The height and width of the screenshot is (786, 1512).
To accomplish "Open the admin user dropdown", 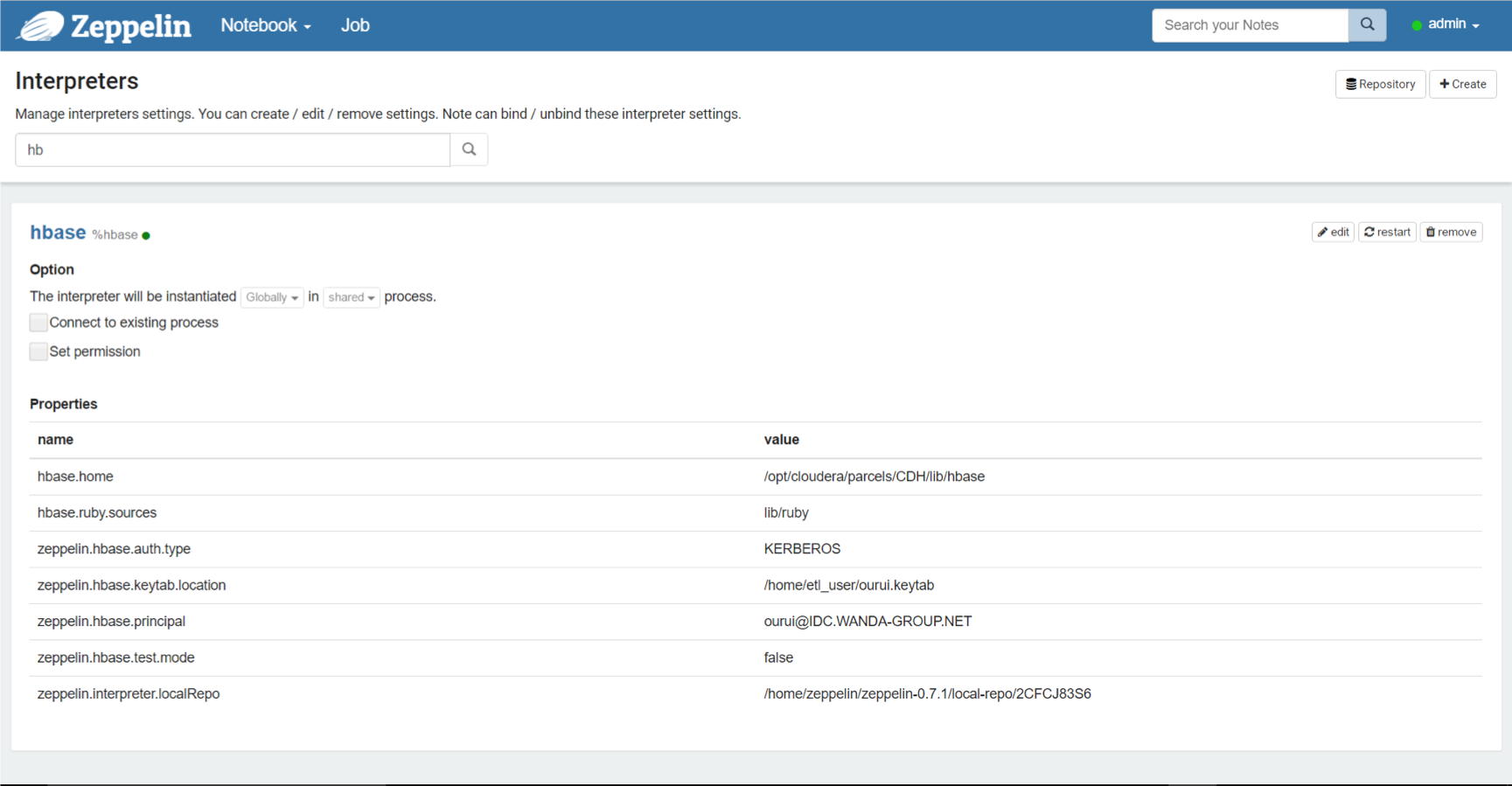I will 1446,24.
